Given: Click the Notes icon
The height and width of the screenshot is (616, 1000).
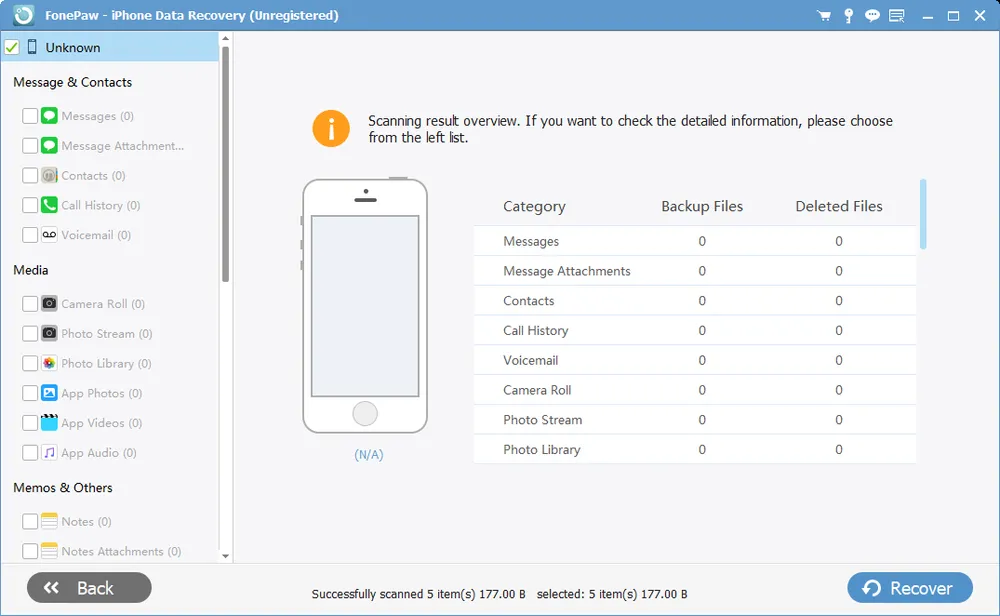Looking at the screenshot, I should point(49,521).
